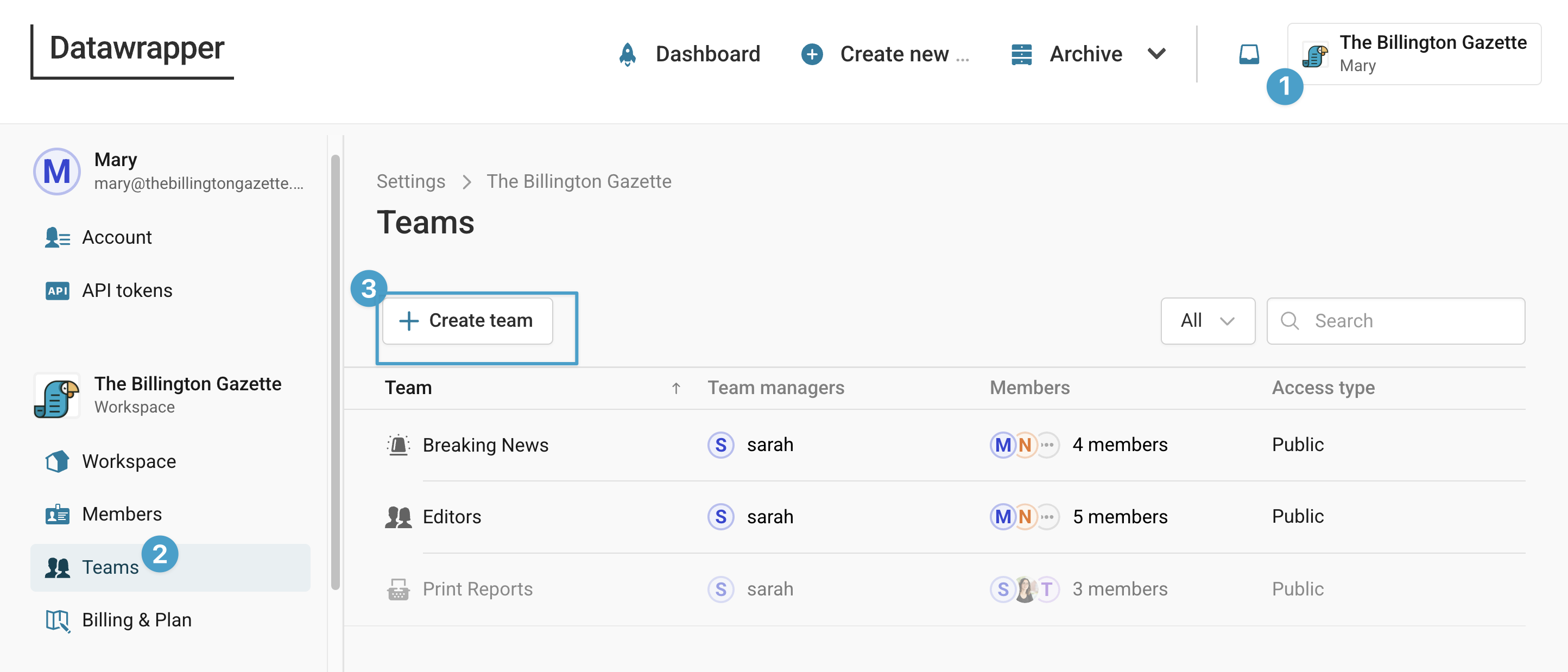The height and width of the screenshot is (672, 1568).
Task: Click sarah's avatar in Editors row
Action: pos(720,517)
